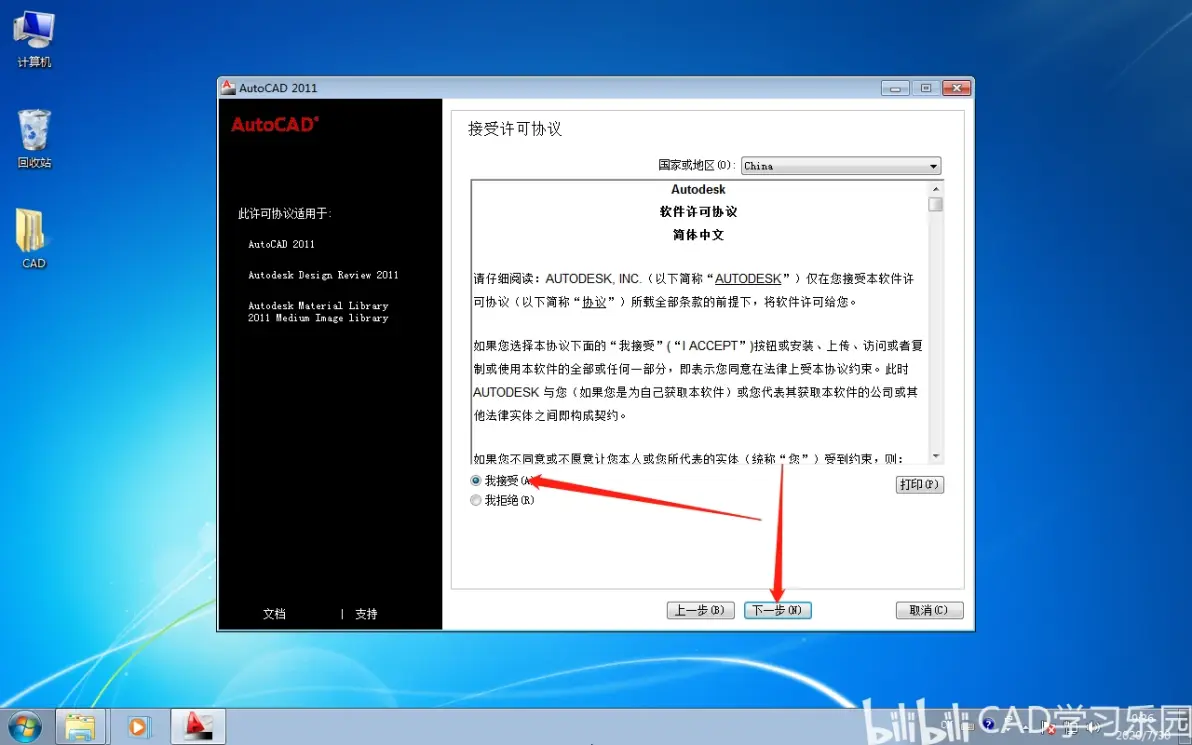Click 下一步(N) next button
The height and width of the screenshot is (745, 1192).
click(778, 610)
